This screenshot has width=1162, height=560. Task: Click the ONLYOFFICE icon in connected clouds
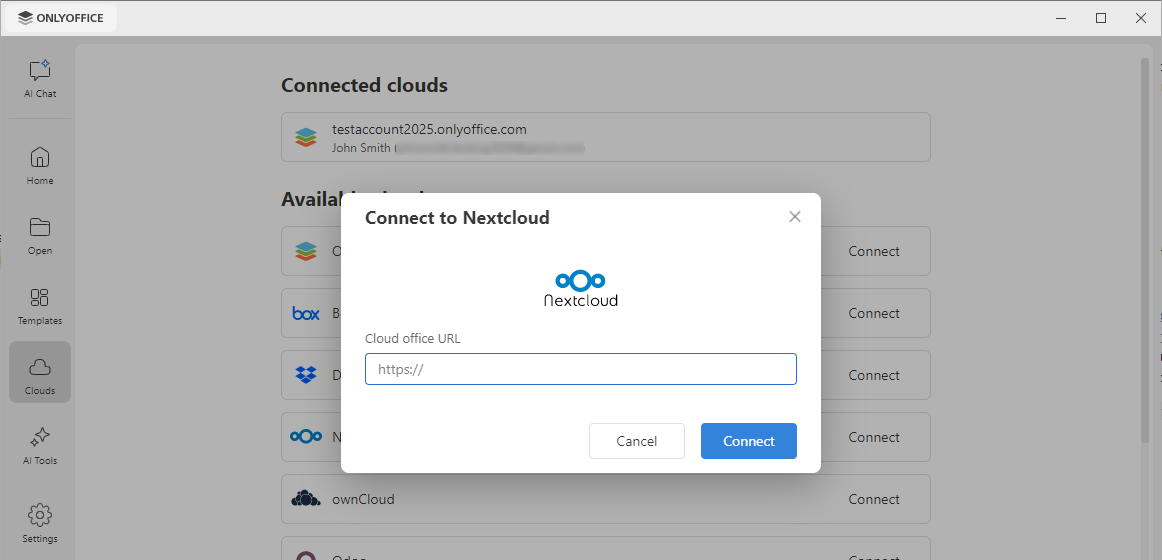(x=305, y=137)
